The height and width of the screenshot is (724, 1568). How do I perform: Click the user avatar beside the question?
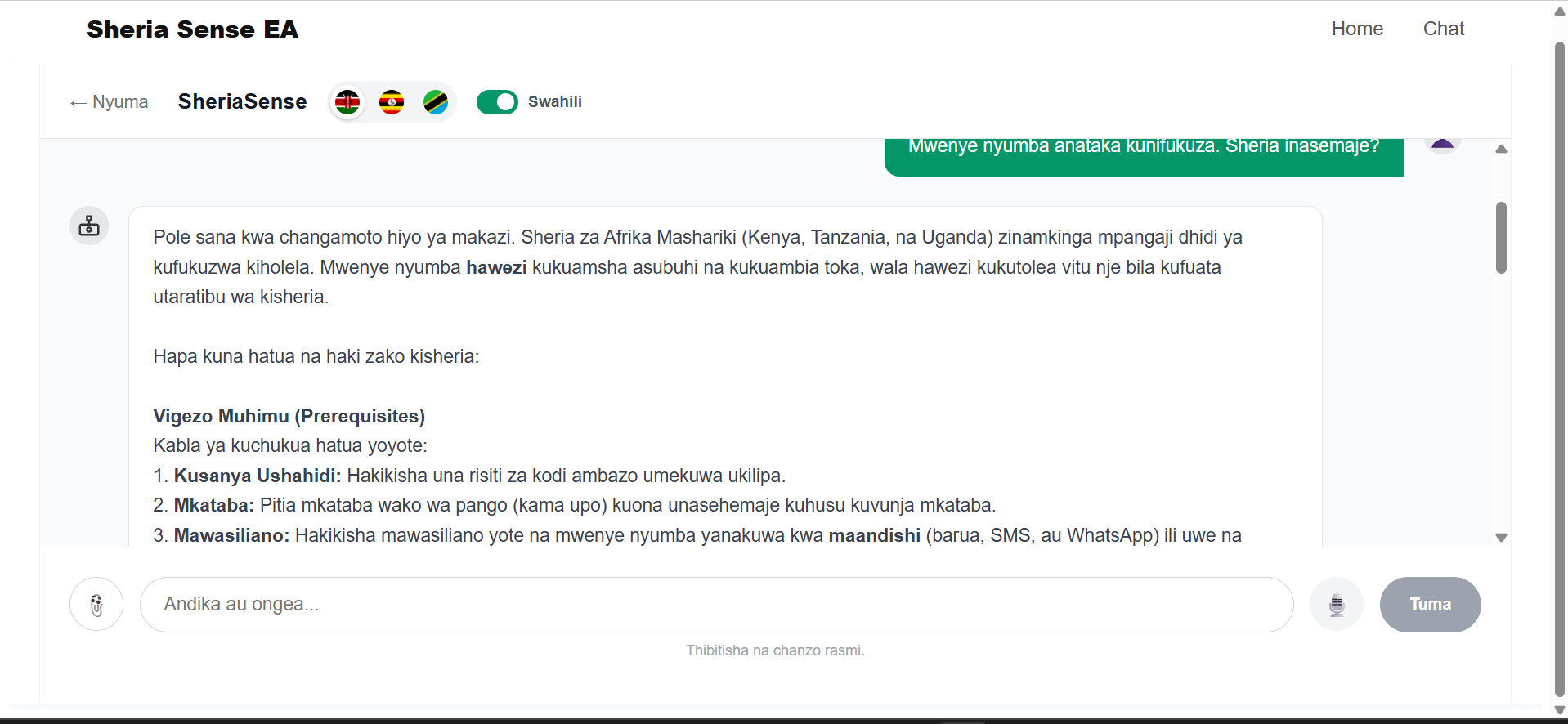click(x=1443, y=145)
